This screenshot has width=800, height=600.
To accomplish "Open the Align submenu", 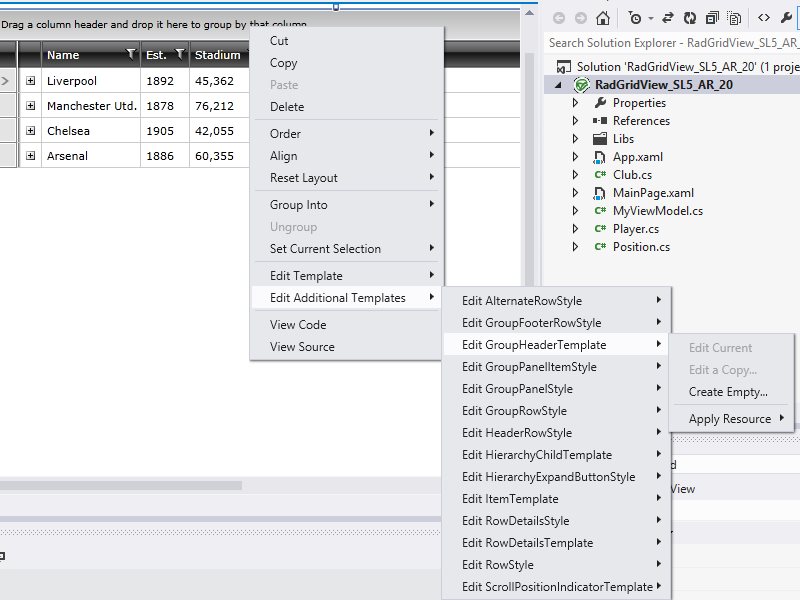I will click(346, 156).
